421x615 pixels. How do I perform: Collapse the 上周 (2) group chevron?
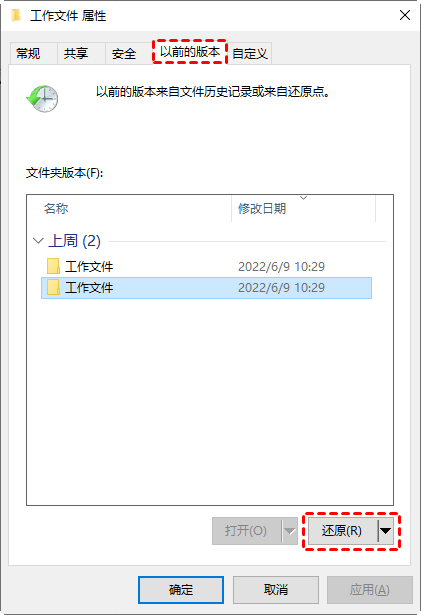pyautogui.click(x=38, y=240)
